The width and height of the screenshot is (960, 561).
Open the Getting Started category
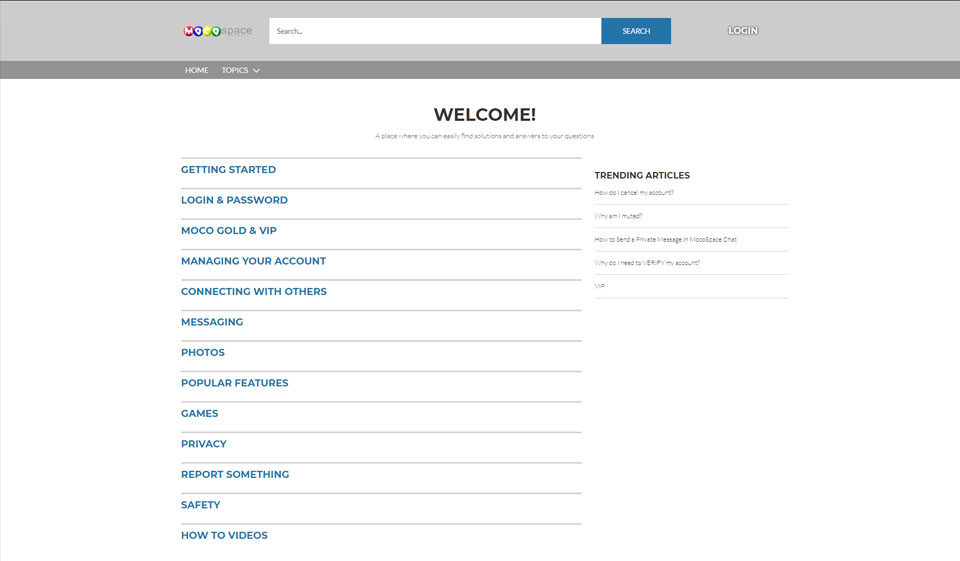[228, 170]
